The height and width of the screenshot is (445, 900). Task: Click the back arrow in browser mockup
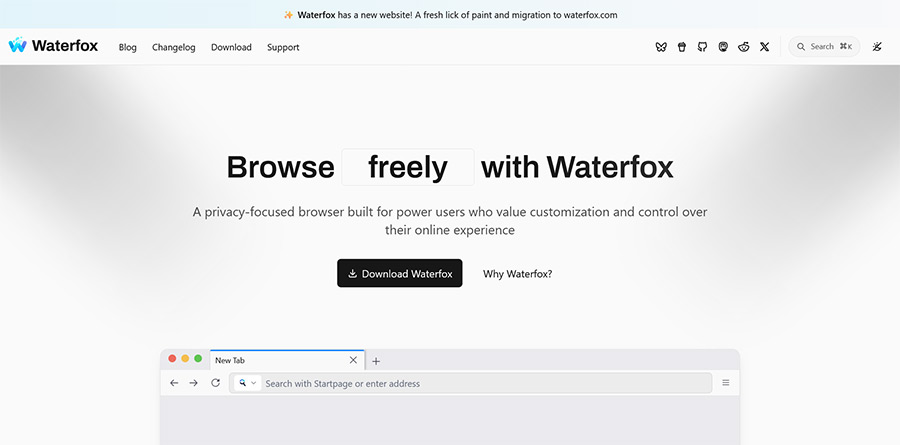pyautogui.click(x=174, y=383)
